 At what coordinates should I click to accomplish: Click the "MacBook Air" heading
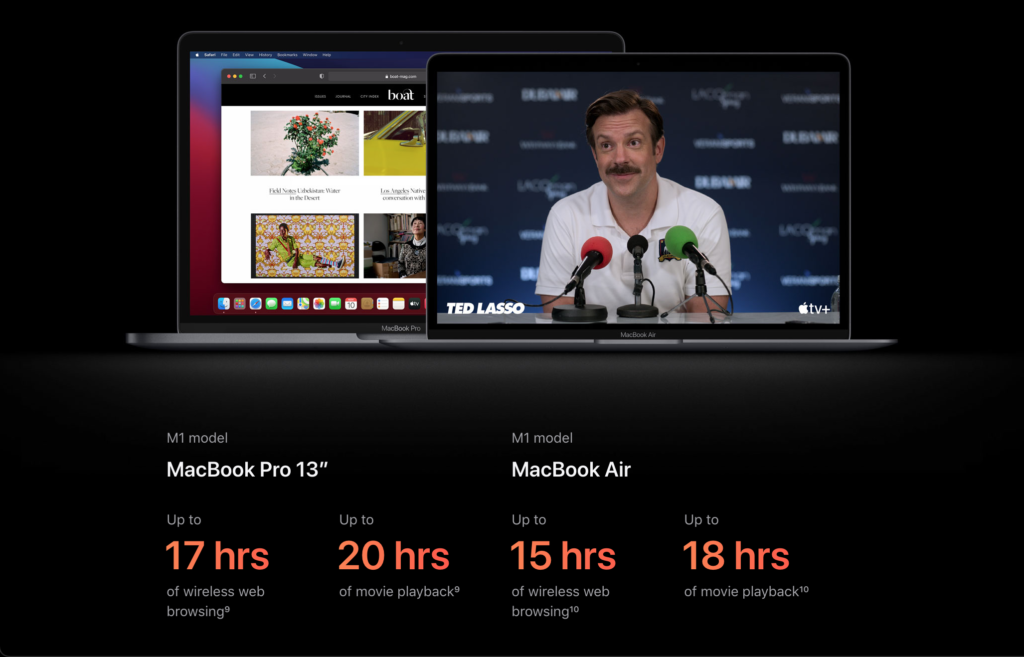[571, 470]
